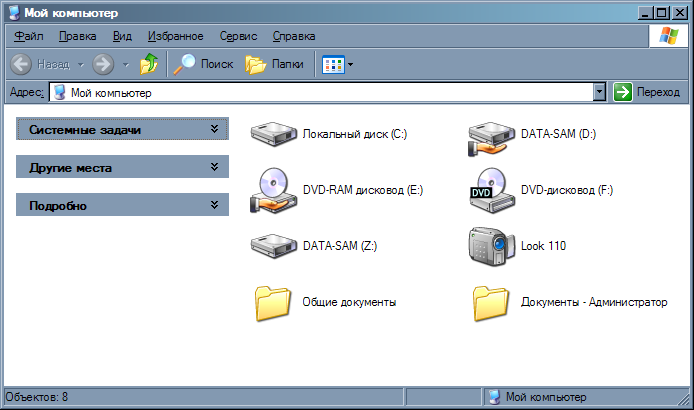This screenshot has width=694, height=410.
Task: Expand the Другие места panel
Action: point(122,167)
